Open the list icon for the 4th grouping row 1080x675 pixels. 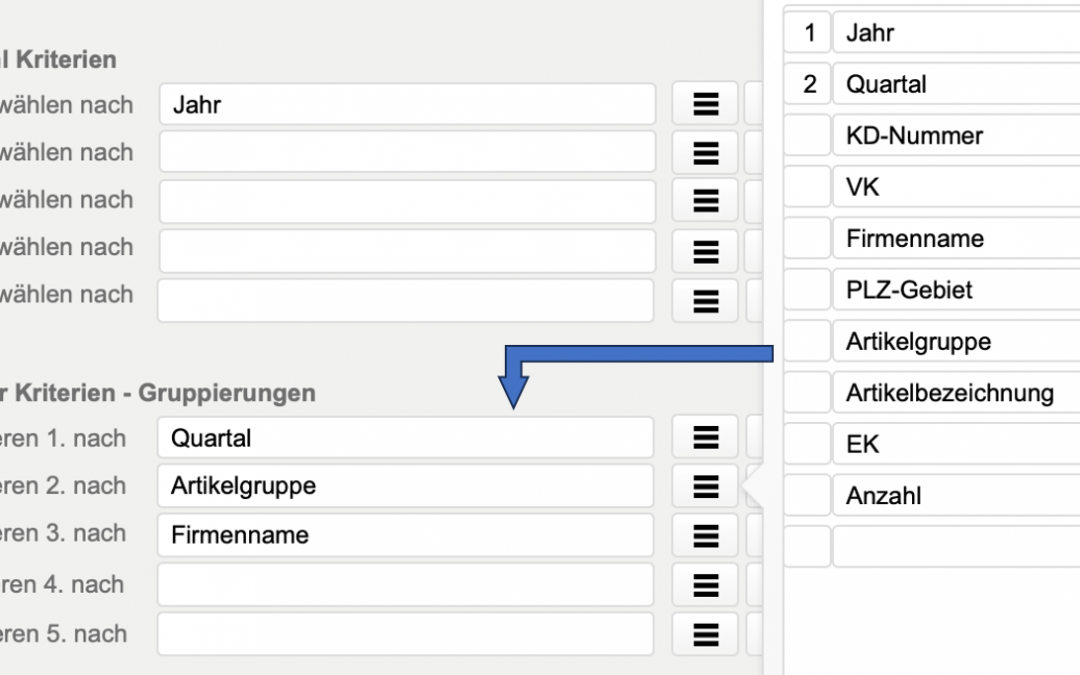point(705,584)
